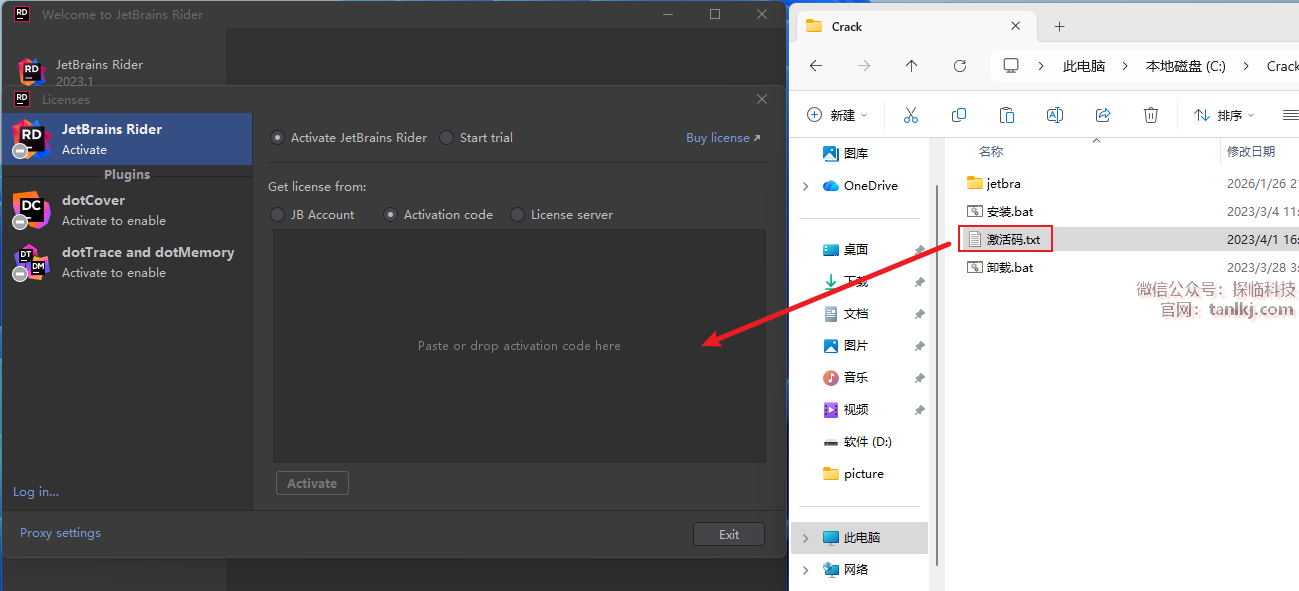Click the Explorer navigation pane scrollbar
The height and width of the screenshot is (591, 1299).
(x=936, y=300)
